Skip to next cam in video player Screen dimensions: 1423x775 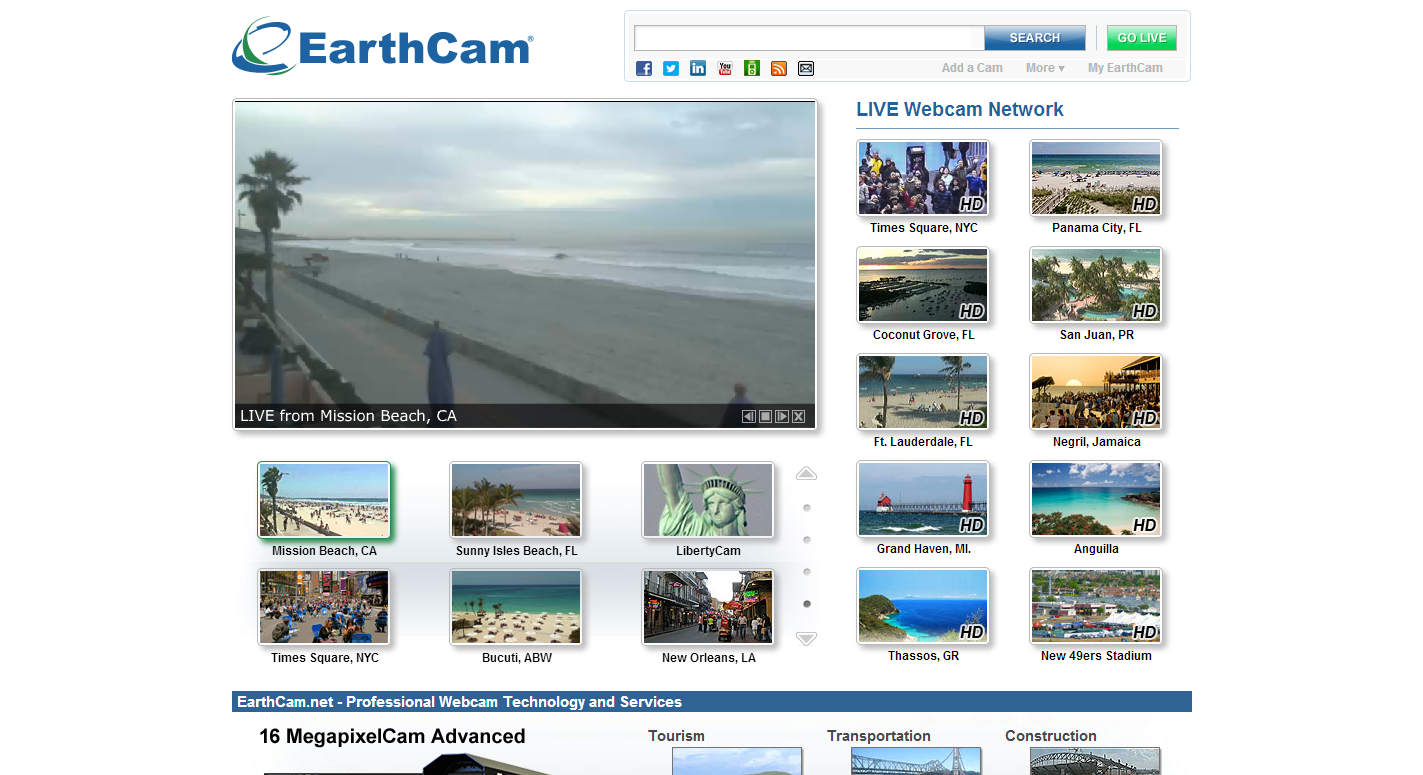(x=782, y=416)
